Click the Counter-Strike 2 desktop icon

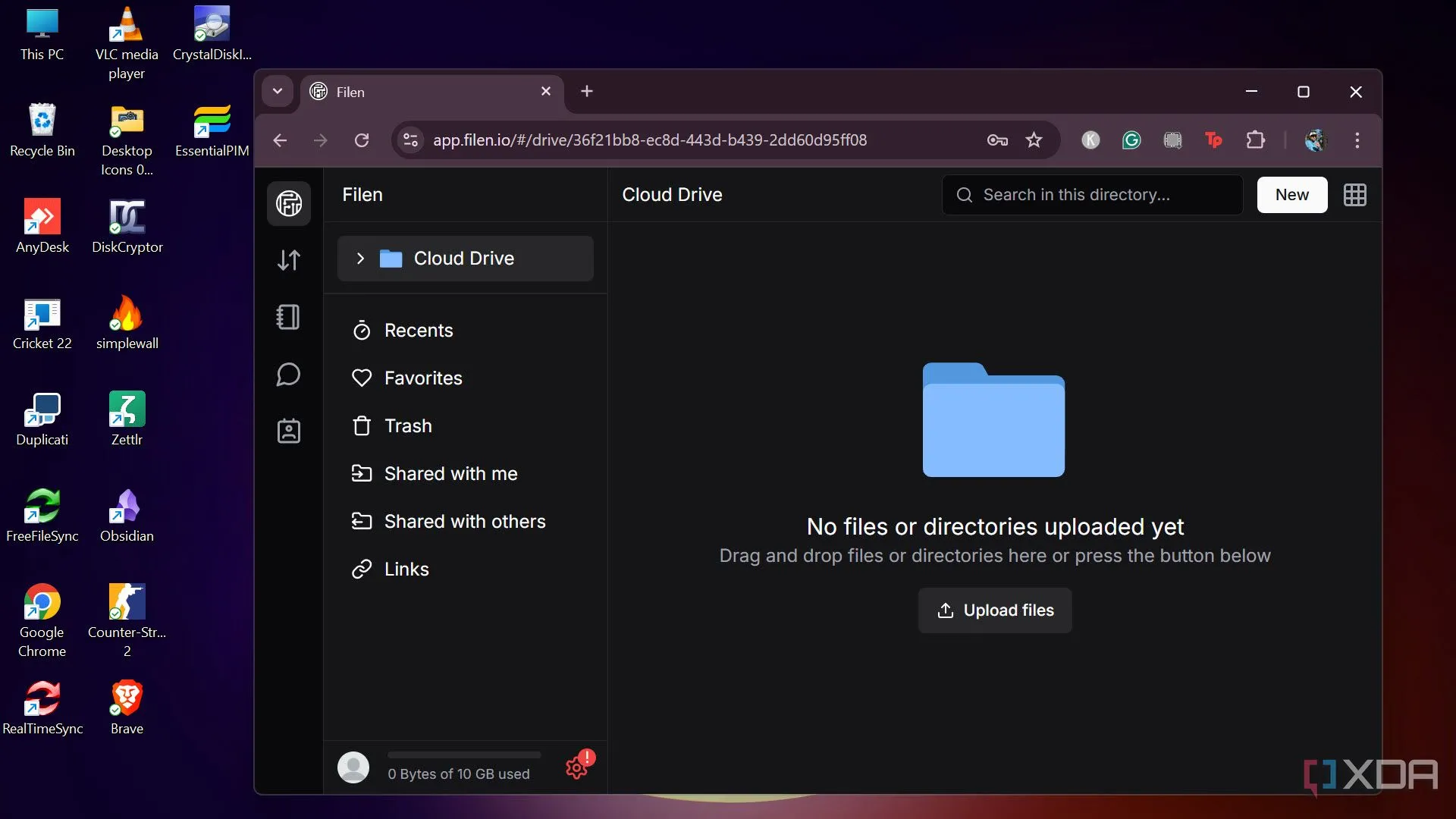pos(127,621)
